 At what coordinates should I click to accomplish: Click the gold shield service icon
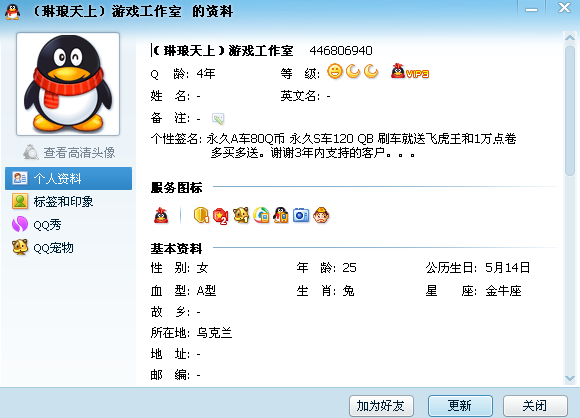point(201,215)
